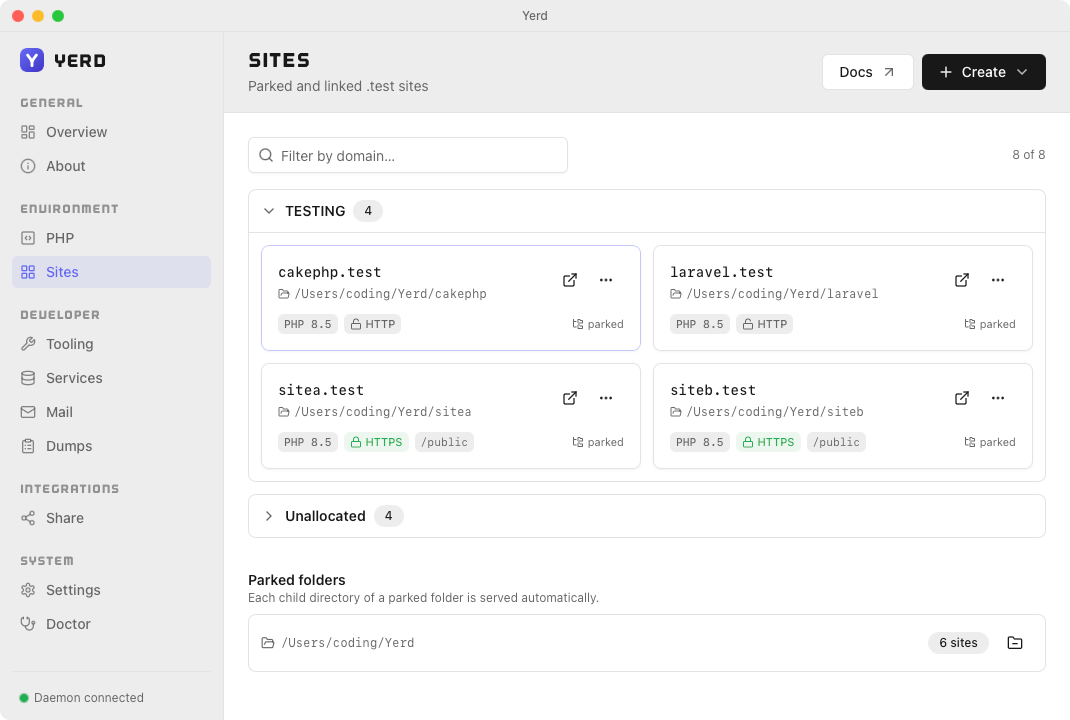1070x720 pixels.
Task: Click the Share nodes icon in sidebar
Action: pyautogui.click(x=28, y=518)
